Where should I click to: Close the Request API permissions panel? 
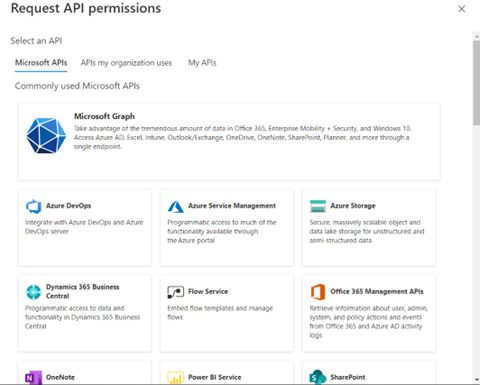(462, 9)
